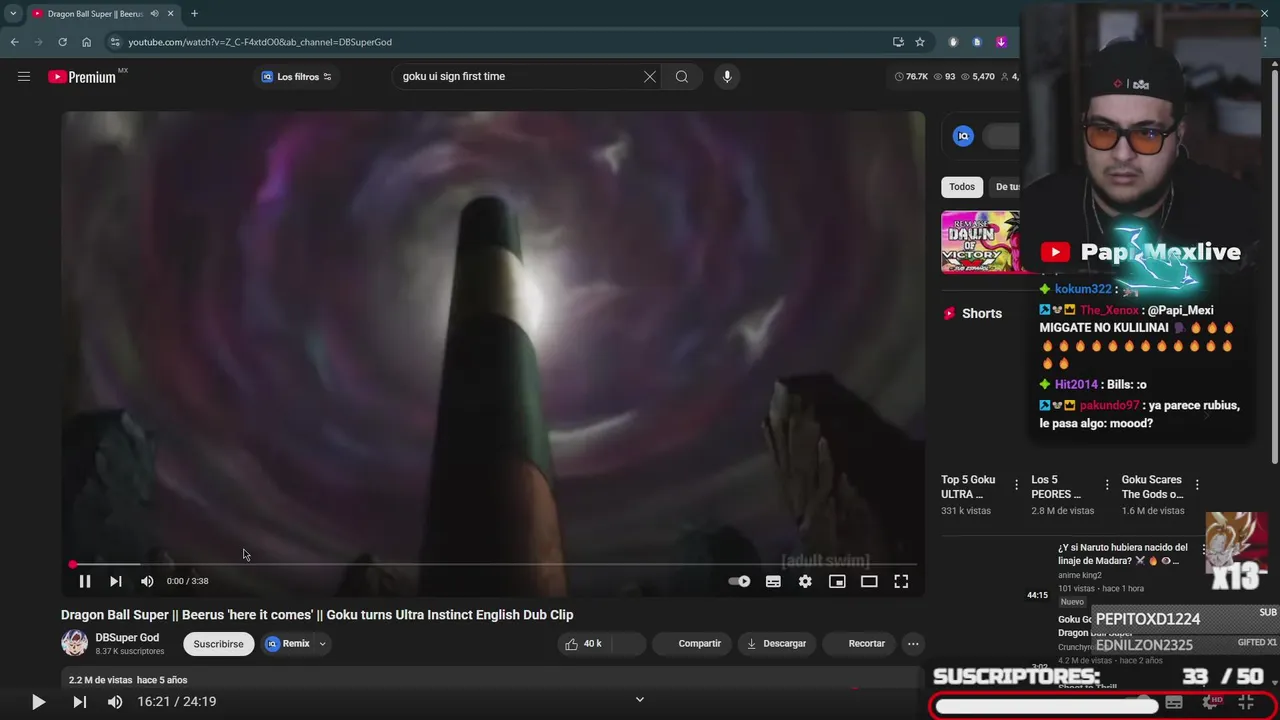Toggle subtitles in the inner player

click(x=773, y=581)
